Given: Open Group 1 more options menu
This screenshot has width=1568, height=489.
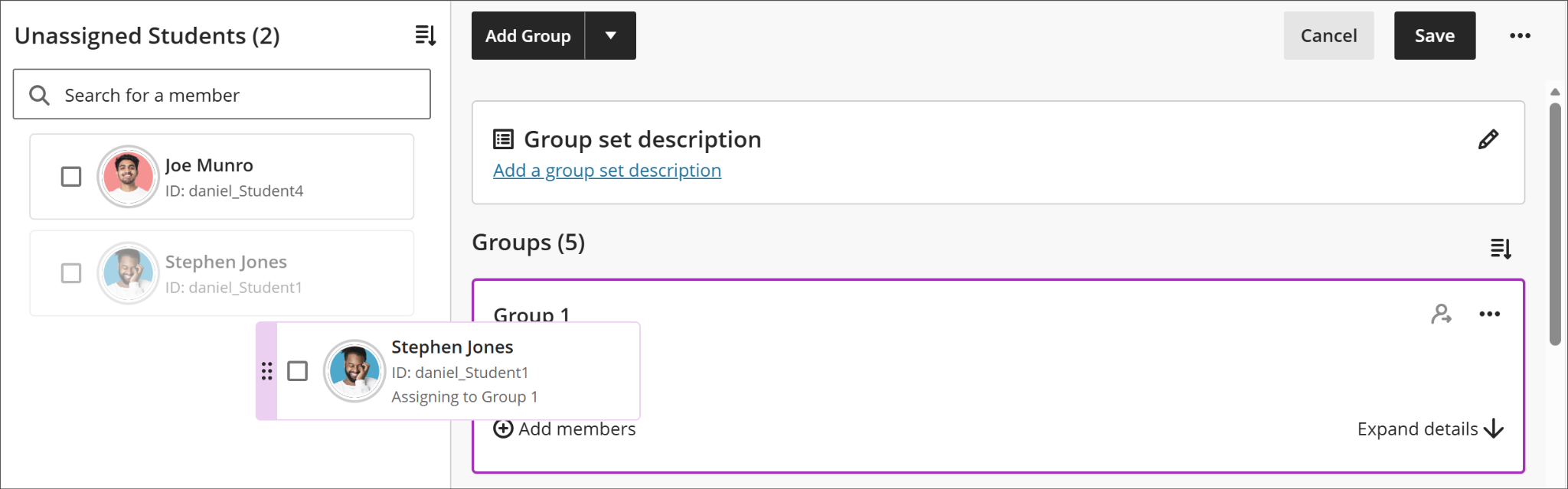Looking at the screenshot, I should click(x=1489, y=314).
